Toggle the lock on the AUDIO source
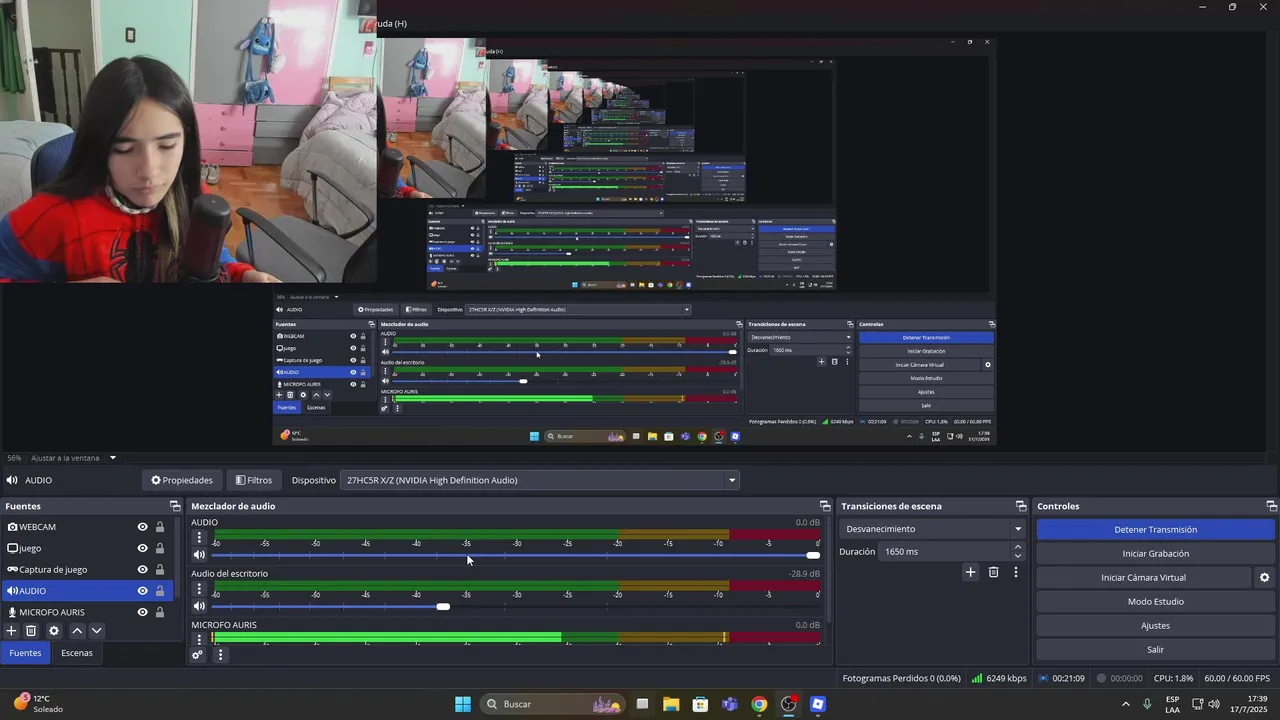Screen dimensions: 1280x720 (x=160, y=591)
